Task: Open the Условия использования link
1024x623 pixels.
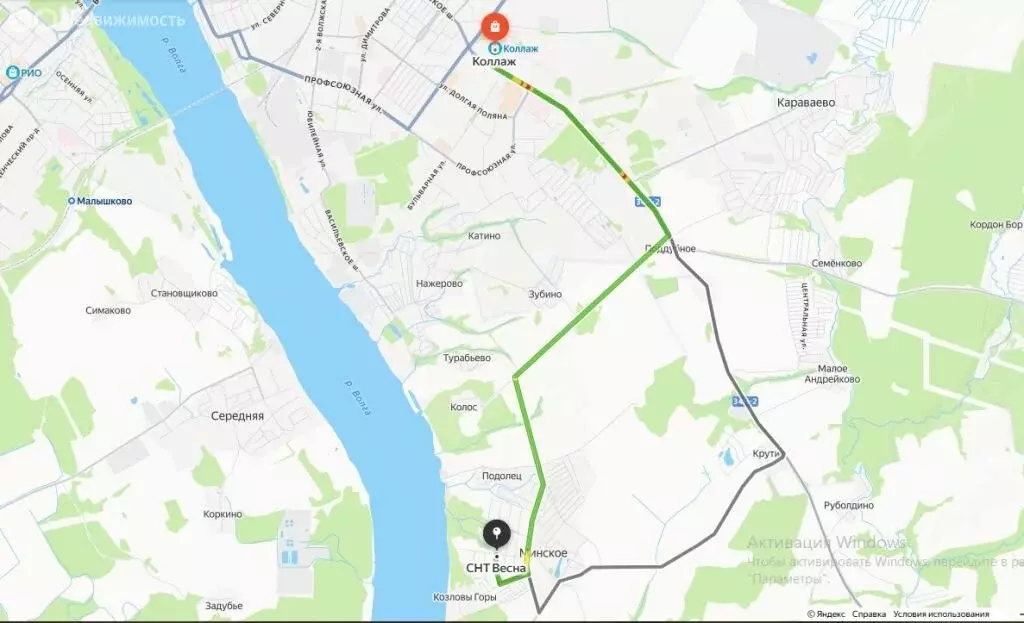Action: pyautogui.click(x=941, y=614)
